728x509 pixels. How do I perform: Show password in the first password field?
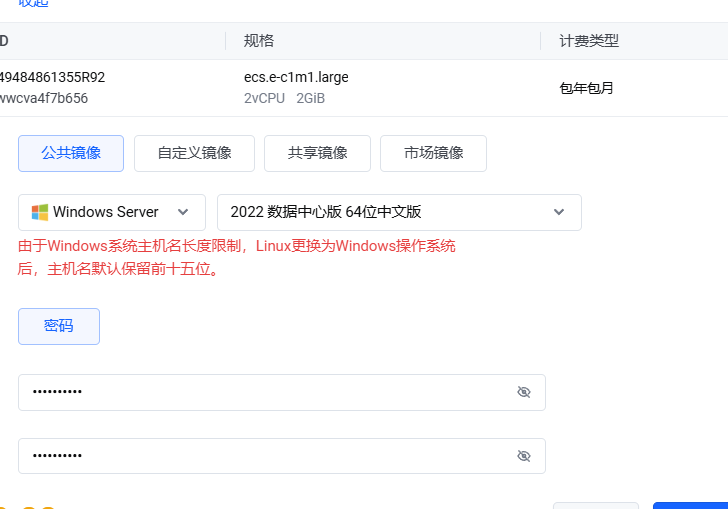pos(524,392)
